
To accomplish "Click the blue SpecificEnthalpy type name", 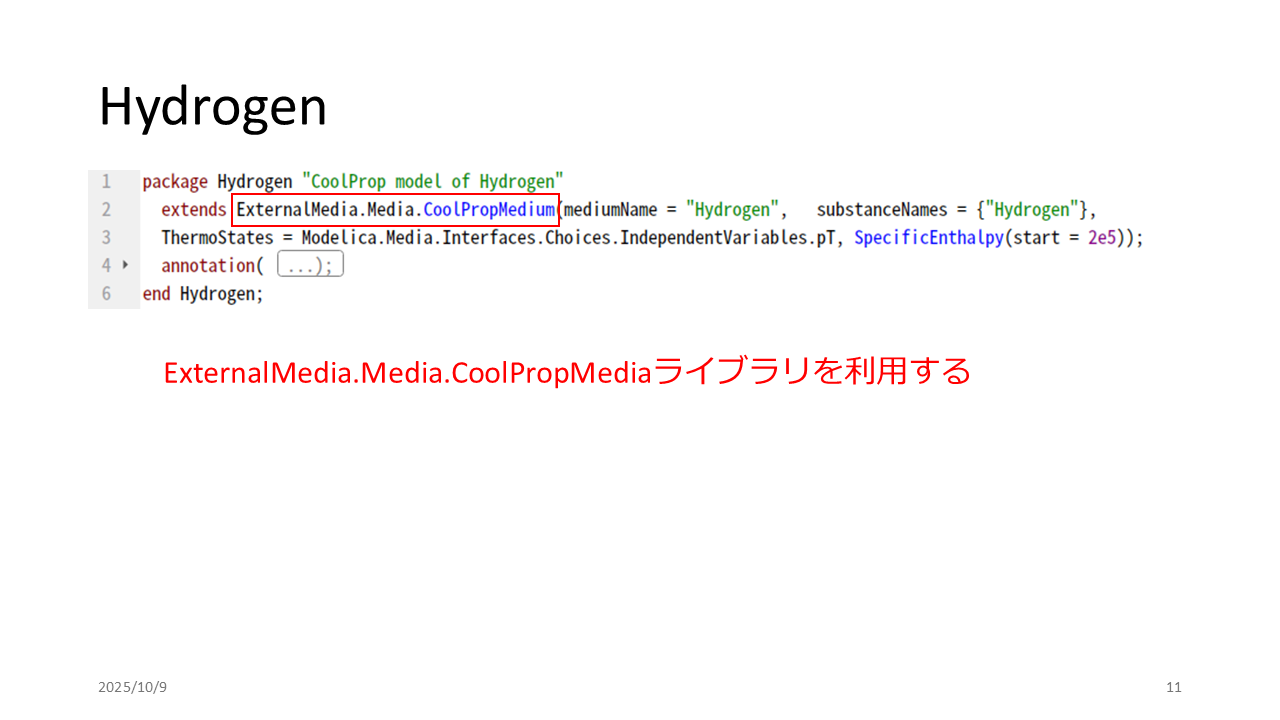I will click(x=928, y=238).
